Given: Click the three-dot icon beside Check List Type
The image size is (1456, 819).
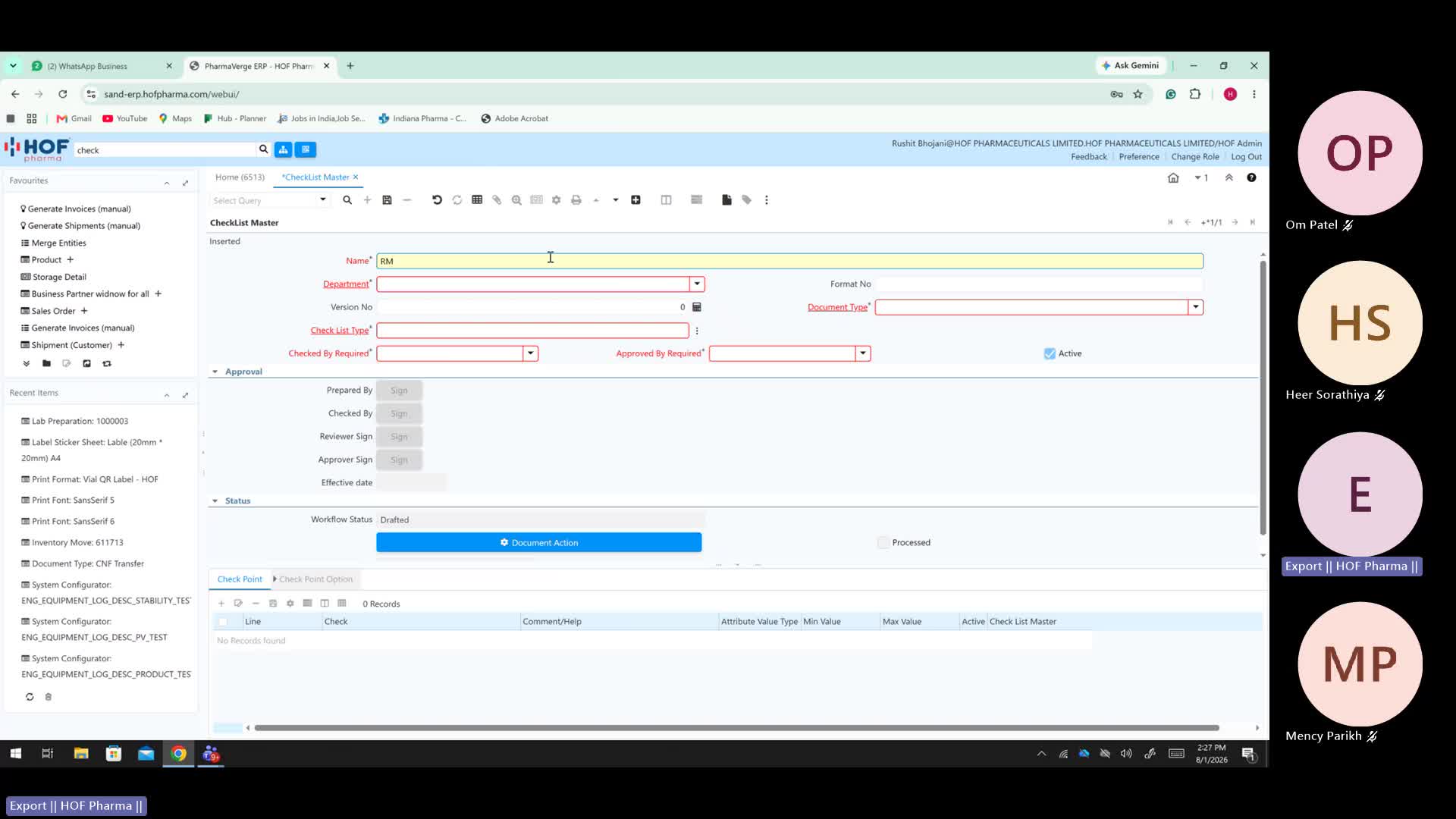Looking at the screenshot, I should [697, 331].
